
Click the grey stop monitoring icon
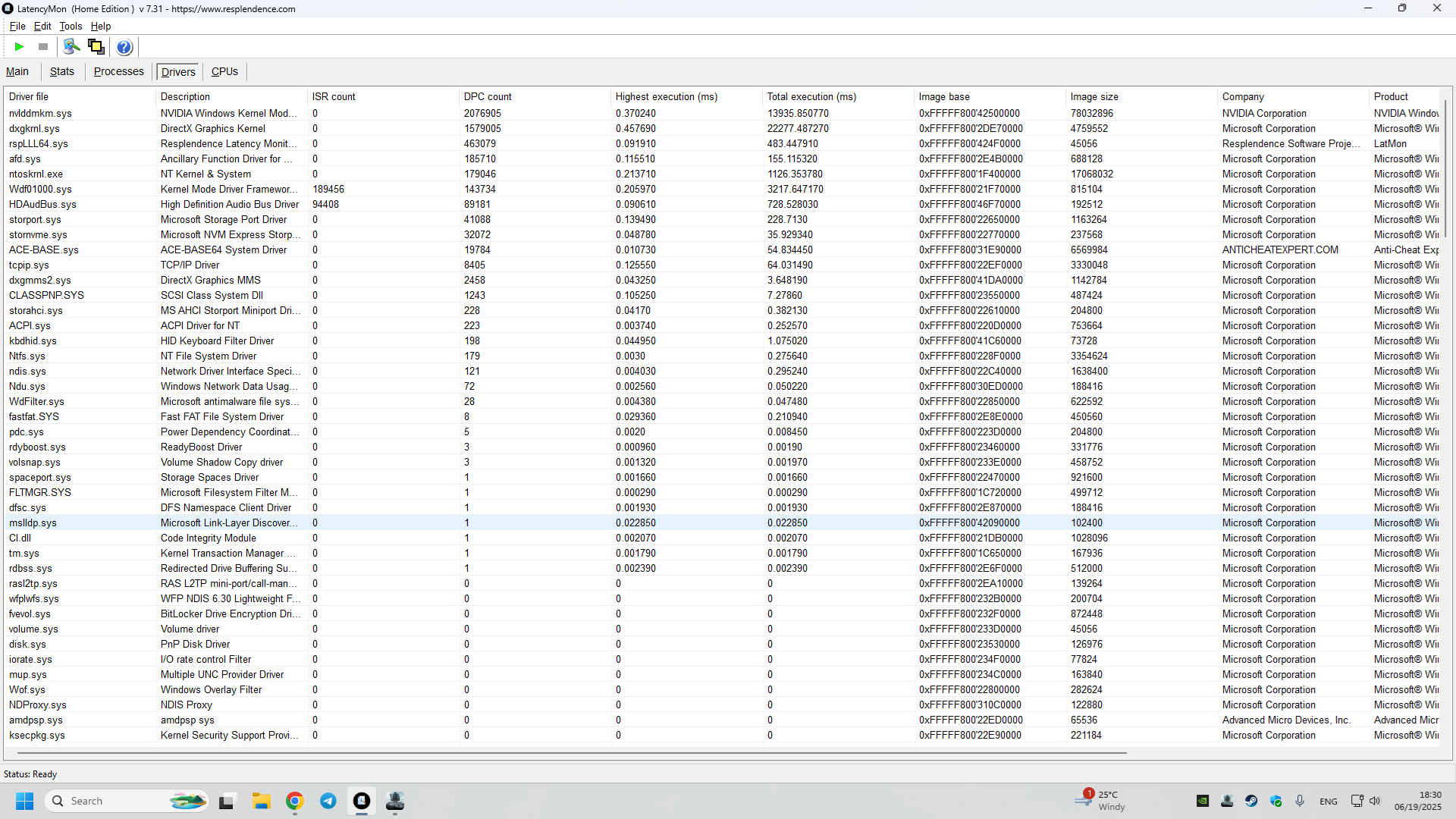(x=43, y=47)
